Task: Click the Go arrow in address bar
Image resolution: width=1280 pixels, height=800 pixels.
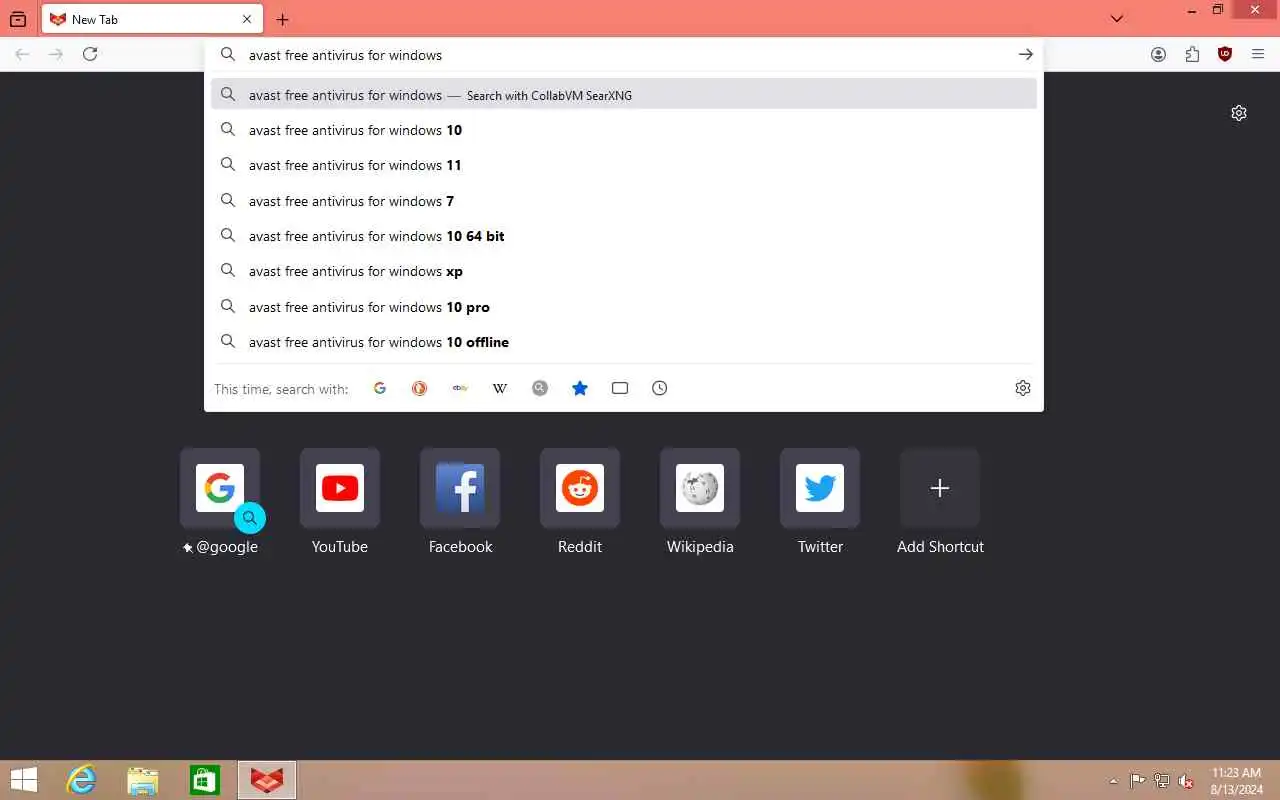Action: pyautogui.click(x=1025, y=55)
